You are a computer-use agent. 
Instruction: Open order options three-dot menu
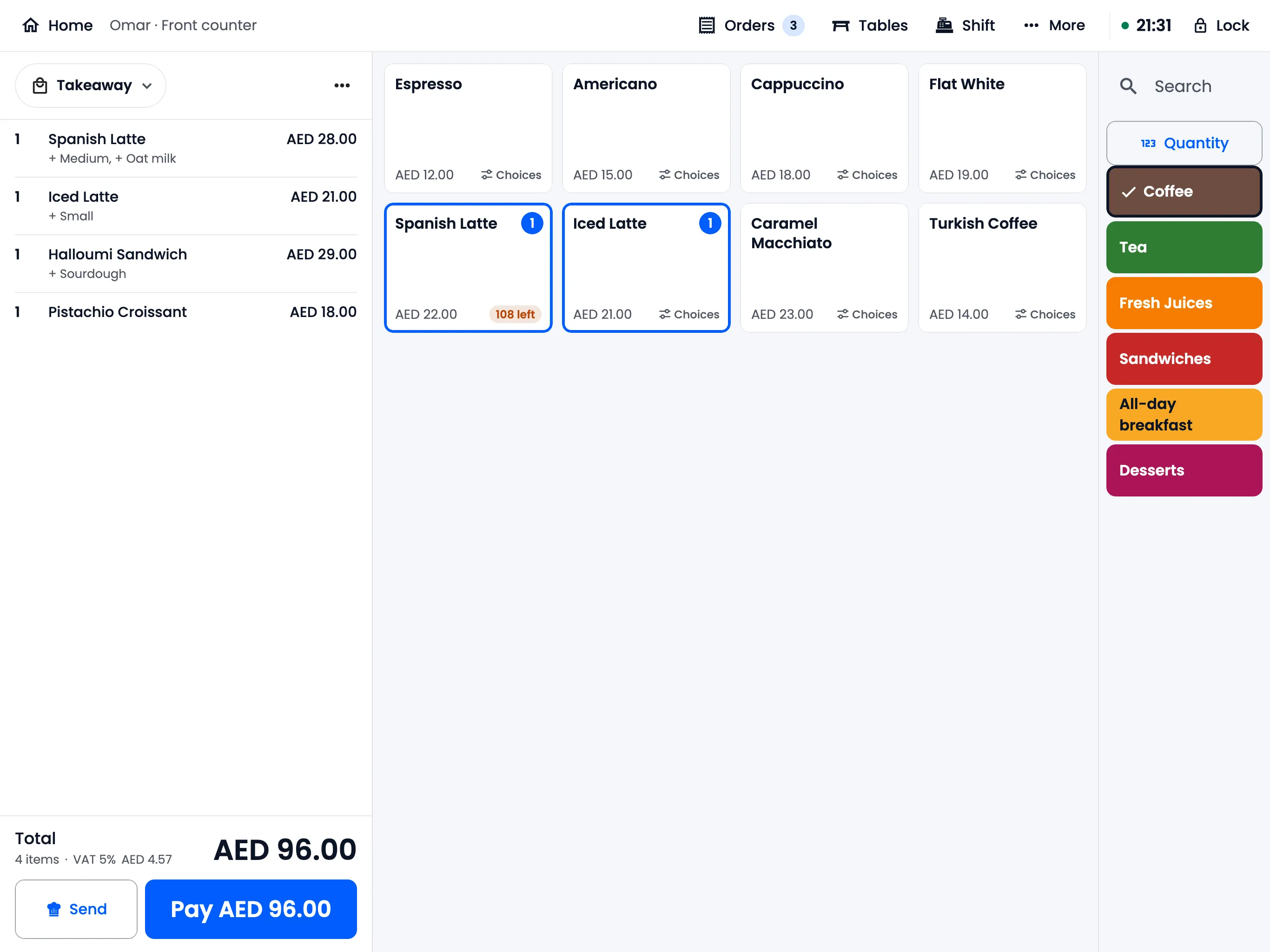pyautogui.click(x=342, y=86)
